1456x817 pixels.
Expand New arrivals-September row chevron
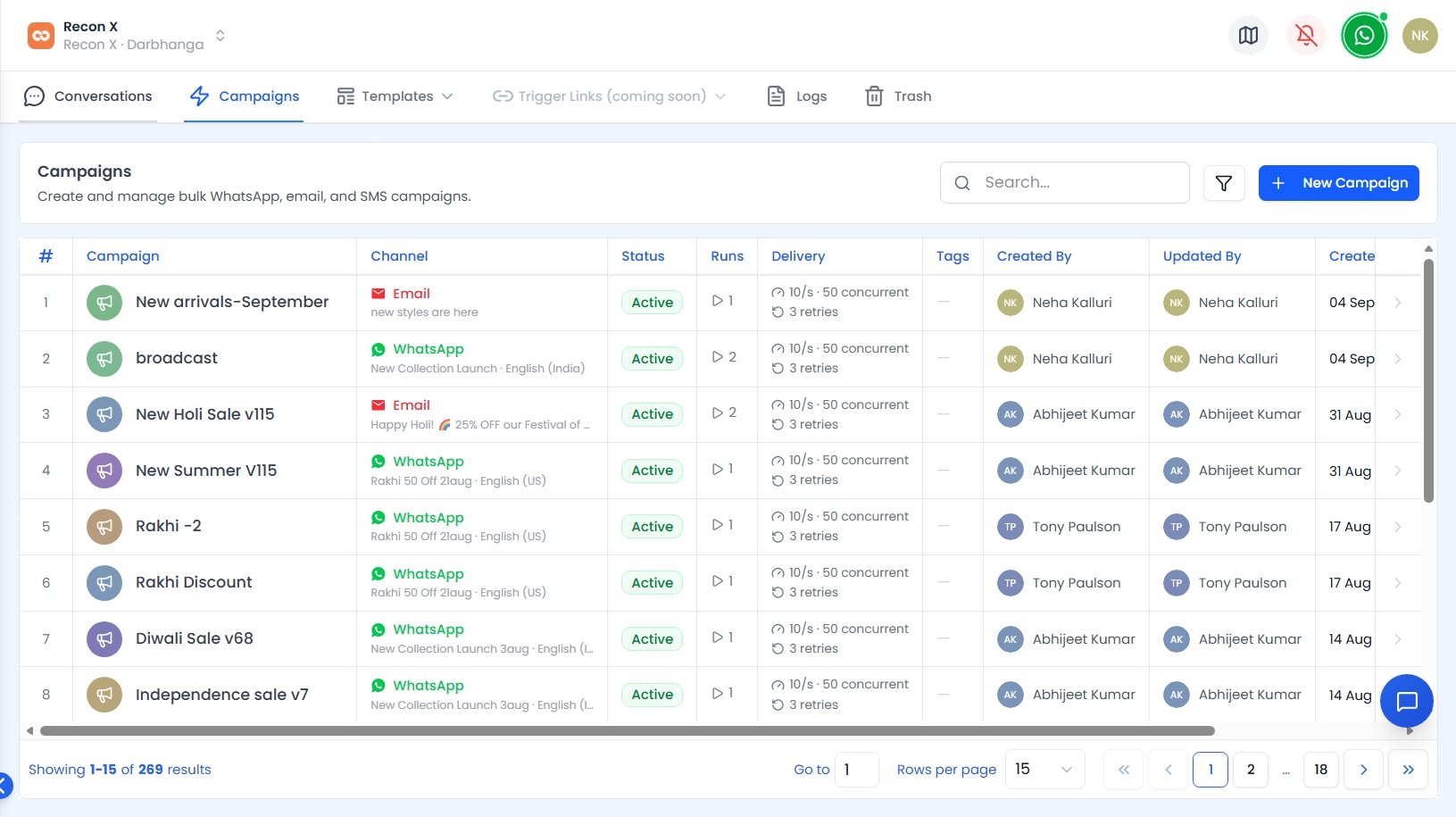pyautogui.click(x=1398, y=303)
